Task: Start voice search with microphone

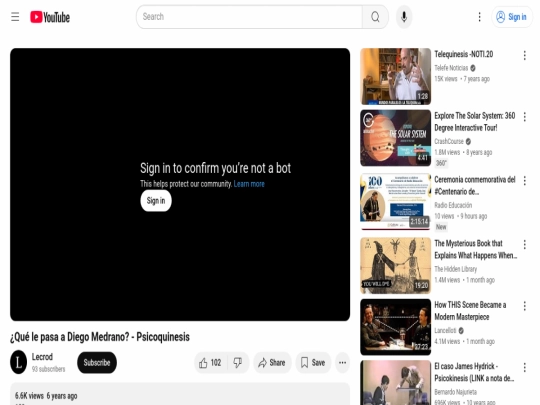Action: pyautogui.click(x=404, y=17)
